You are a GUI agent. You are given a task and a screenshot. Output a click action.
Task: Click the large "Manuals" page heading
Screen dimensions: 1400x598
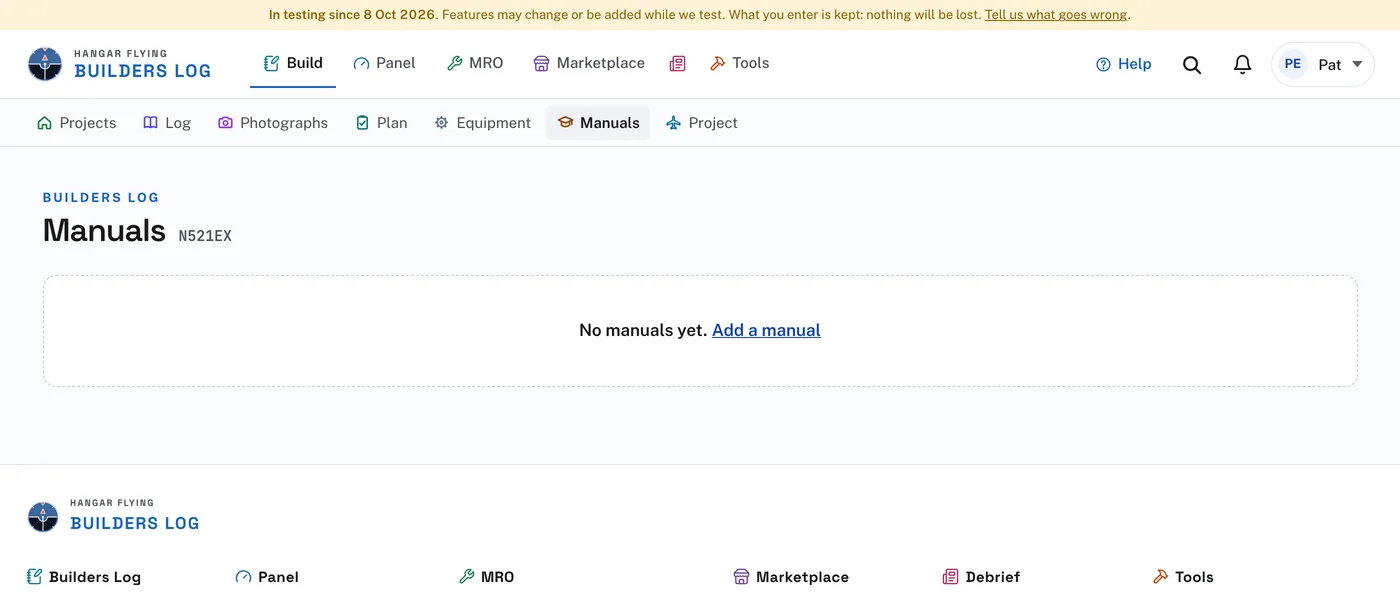104,230
